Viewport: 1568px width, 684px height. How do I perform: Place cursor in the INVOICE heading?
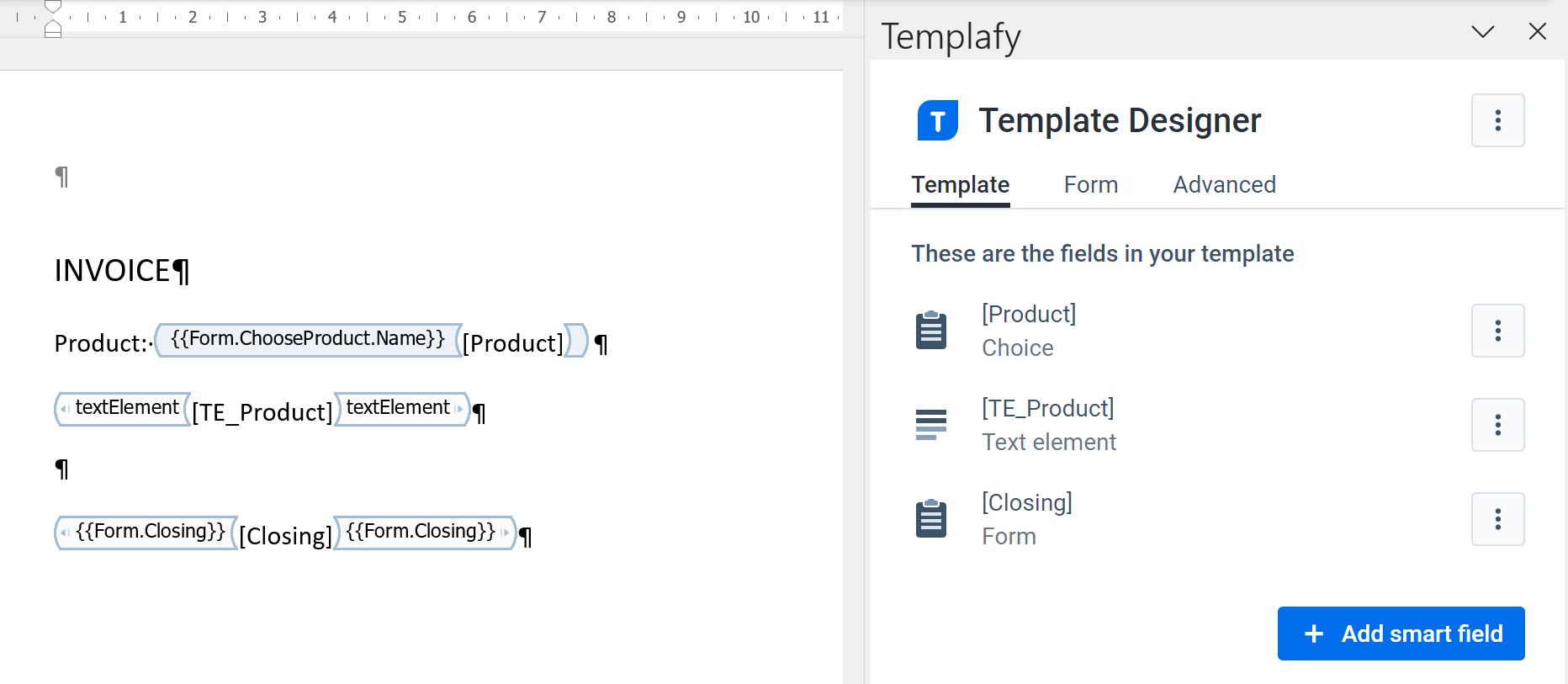point(113,271)
